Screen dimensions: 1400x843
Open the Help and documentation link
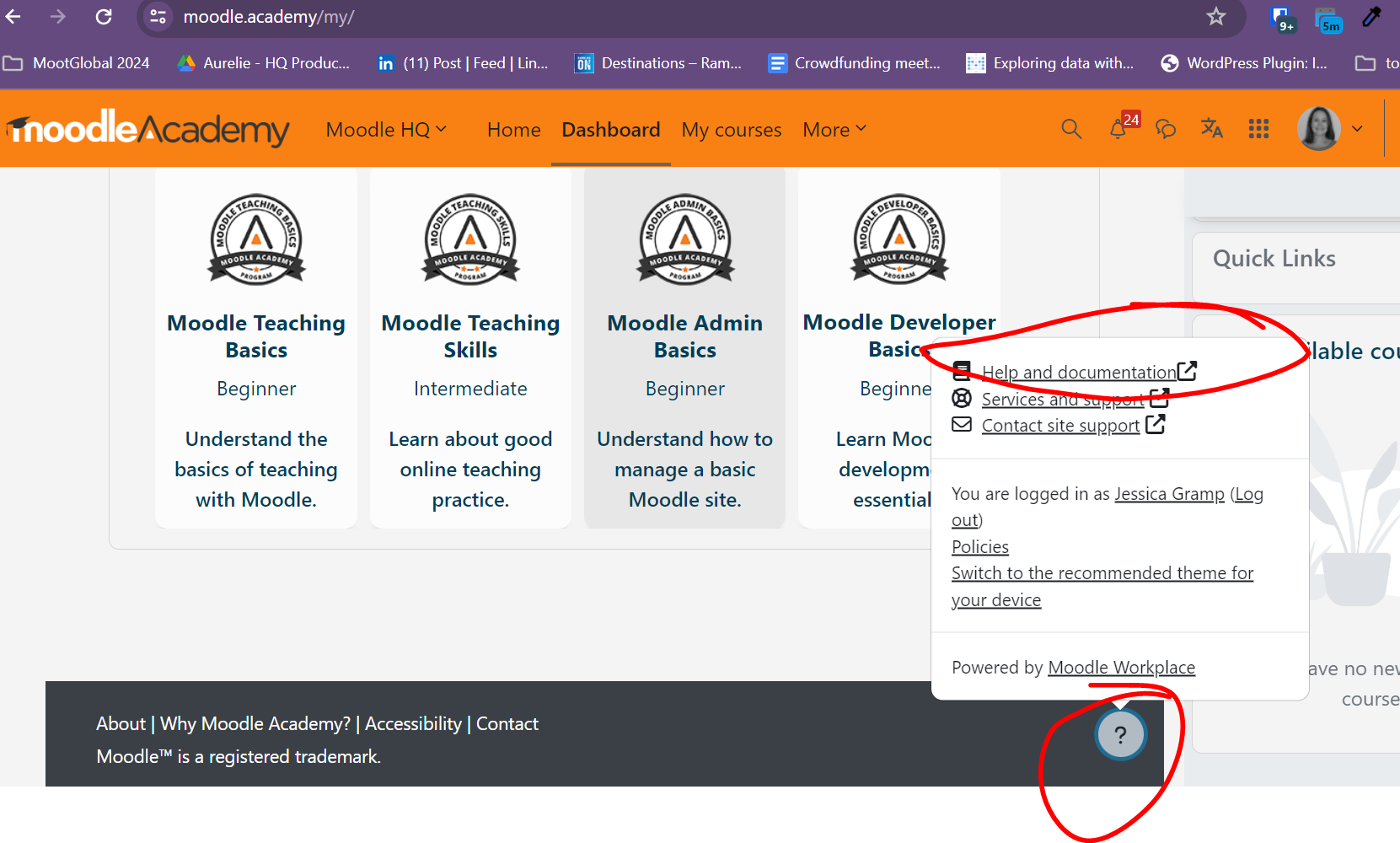click(1079, 372)
